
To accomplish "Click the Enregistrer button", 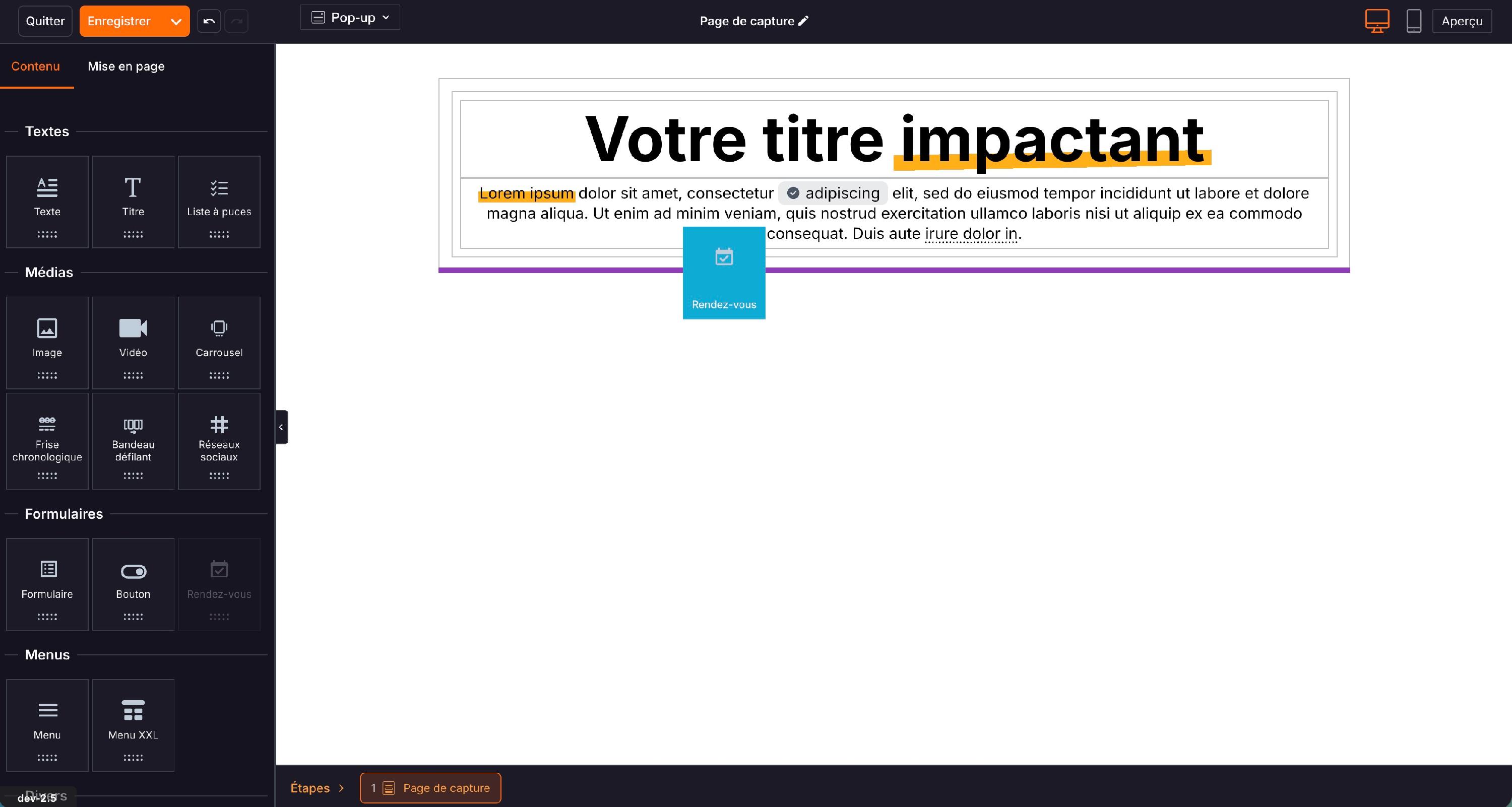I will [119, 21].
